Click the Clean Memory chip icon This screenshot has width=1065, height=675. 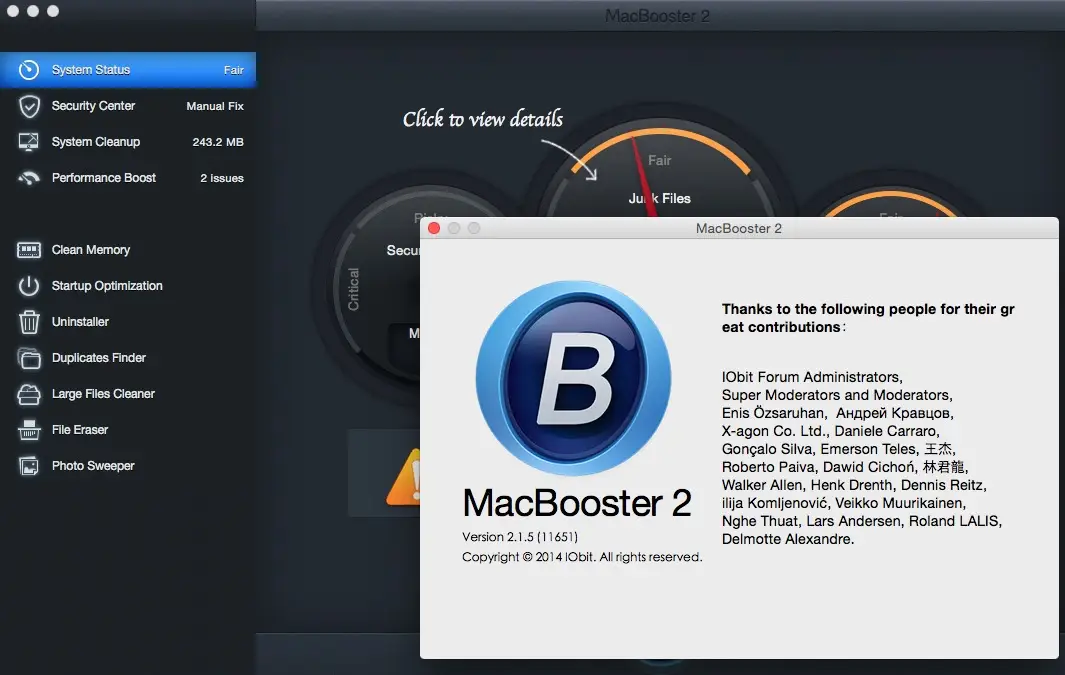pos(29,250)
